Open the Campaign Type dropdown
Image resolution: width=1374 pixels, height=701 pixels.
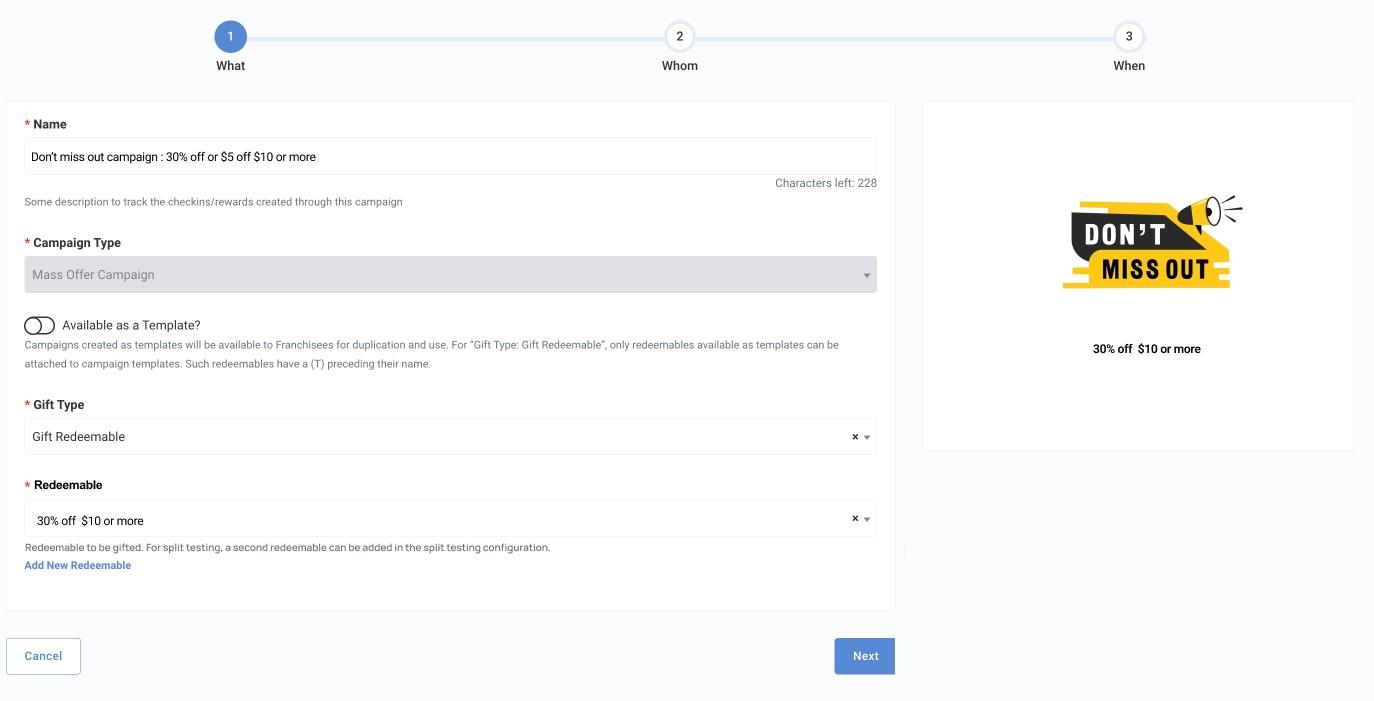(450, 275)
